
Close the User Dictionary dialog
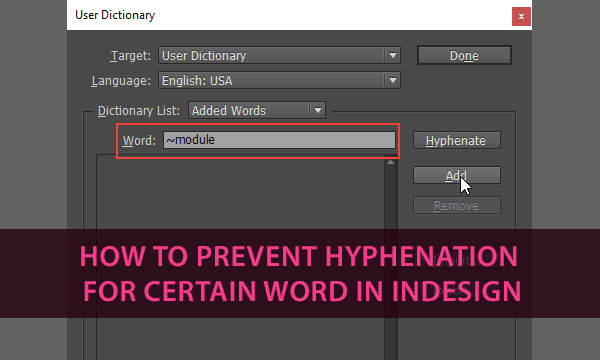(521, 16)
